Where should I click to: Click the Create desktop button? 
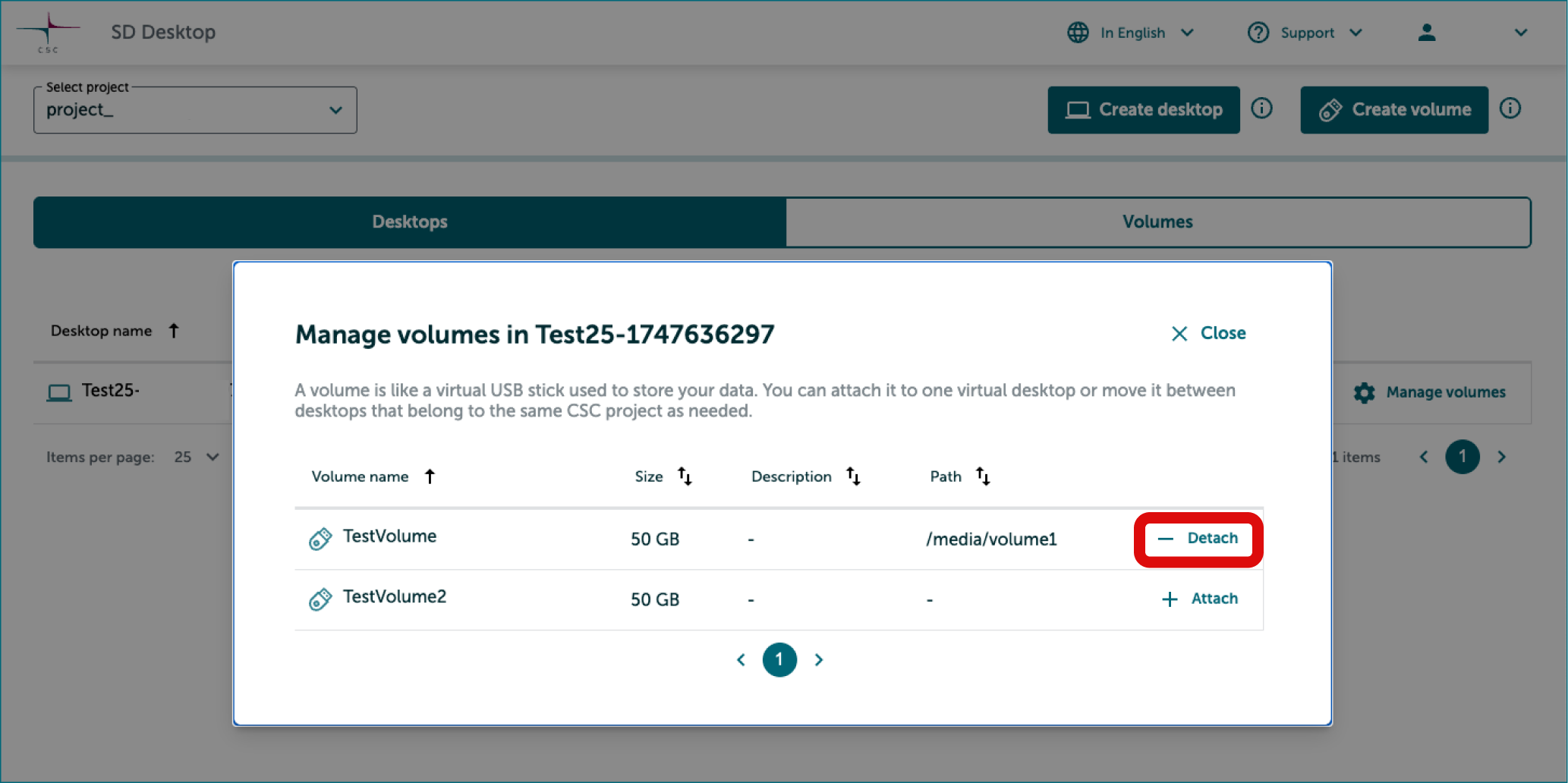[x=1144, y=110]
